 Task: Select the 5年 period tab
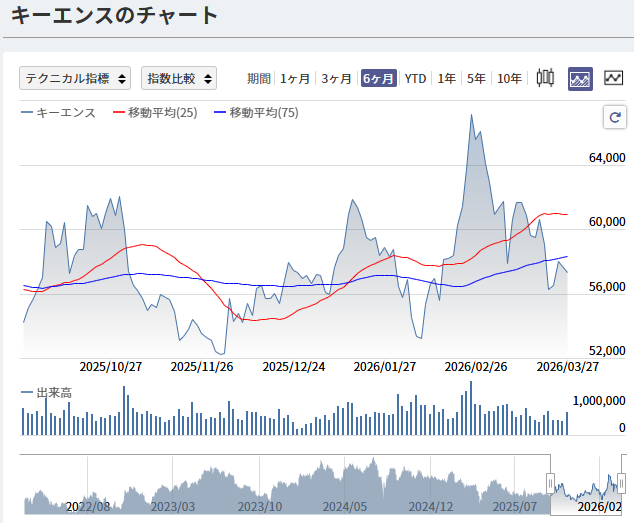click(476, 78)
